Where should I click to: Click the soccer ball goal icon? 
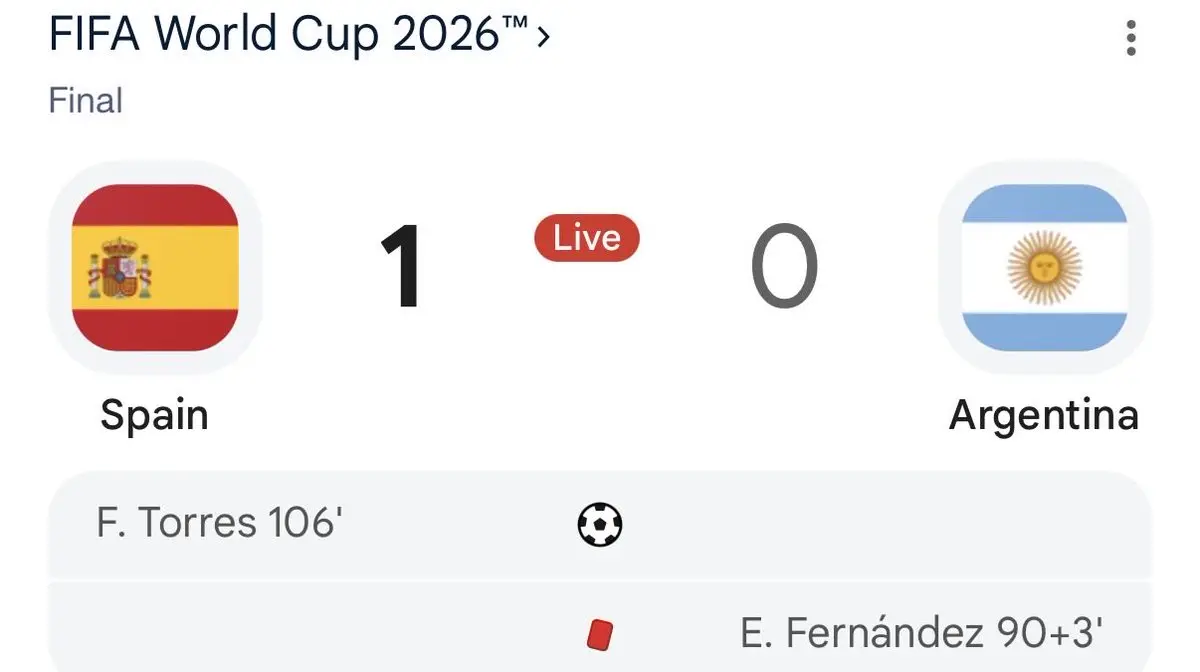tap(600, 524)
